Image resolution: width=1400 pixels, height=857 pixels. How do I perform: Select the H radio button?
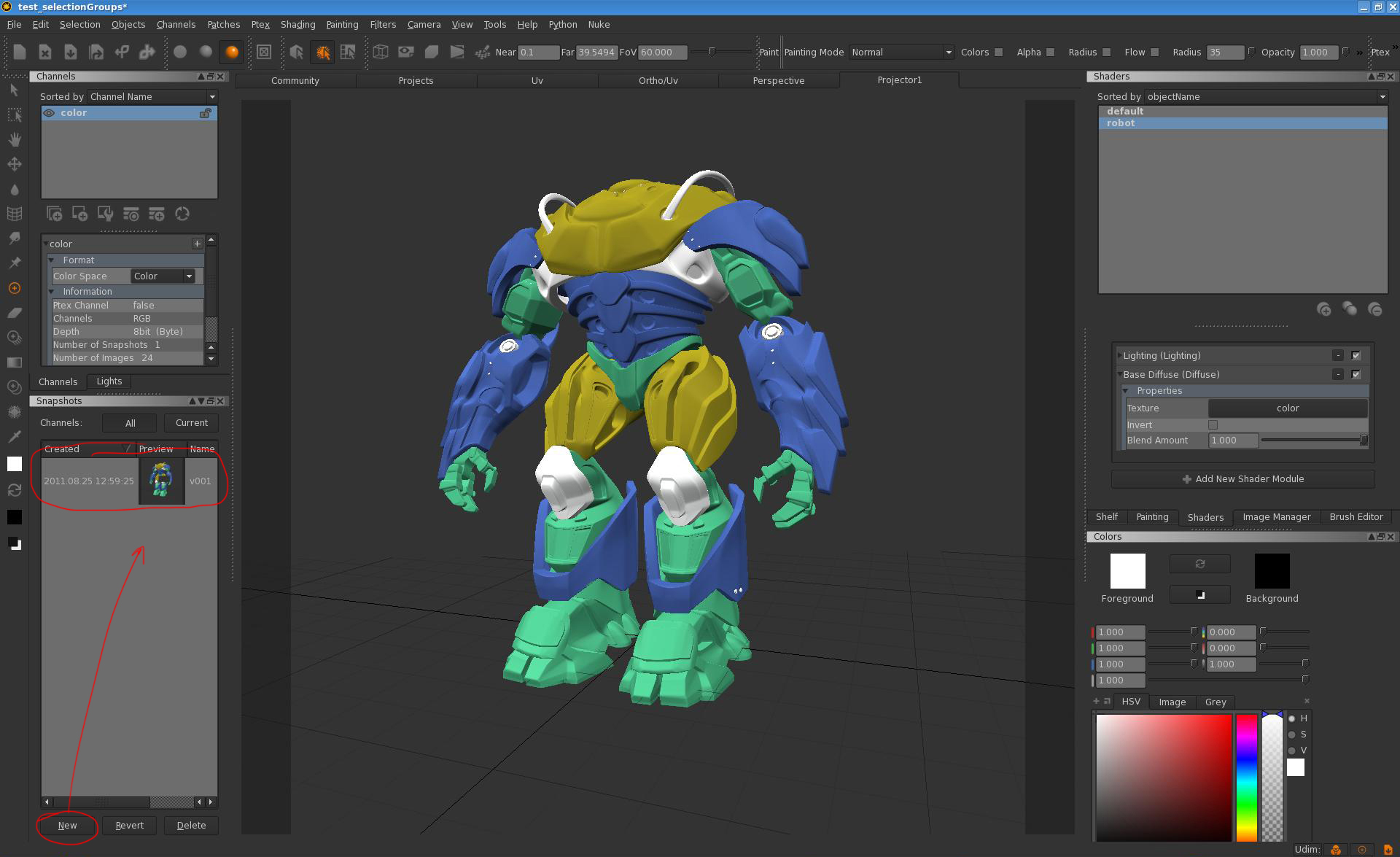click(x=1292, y=718)
